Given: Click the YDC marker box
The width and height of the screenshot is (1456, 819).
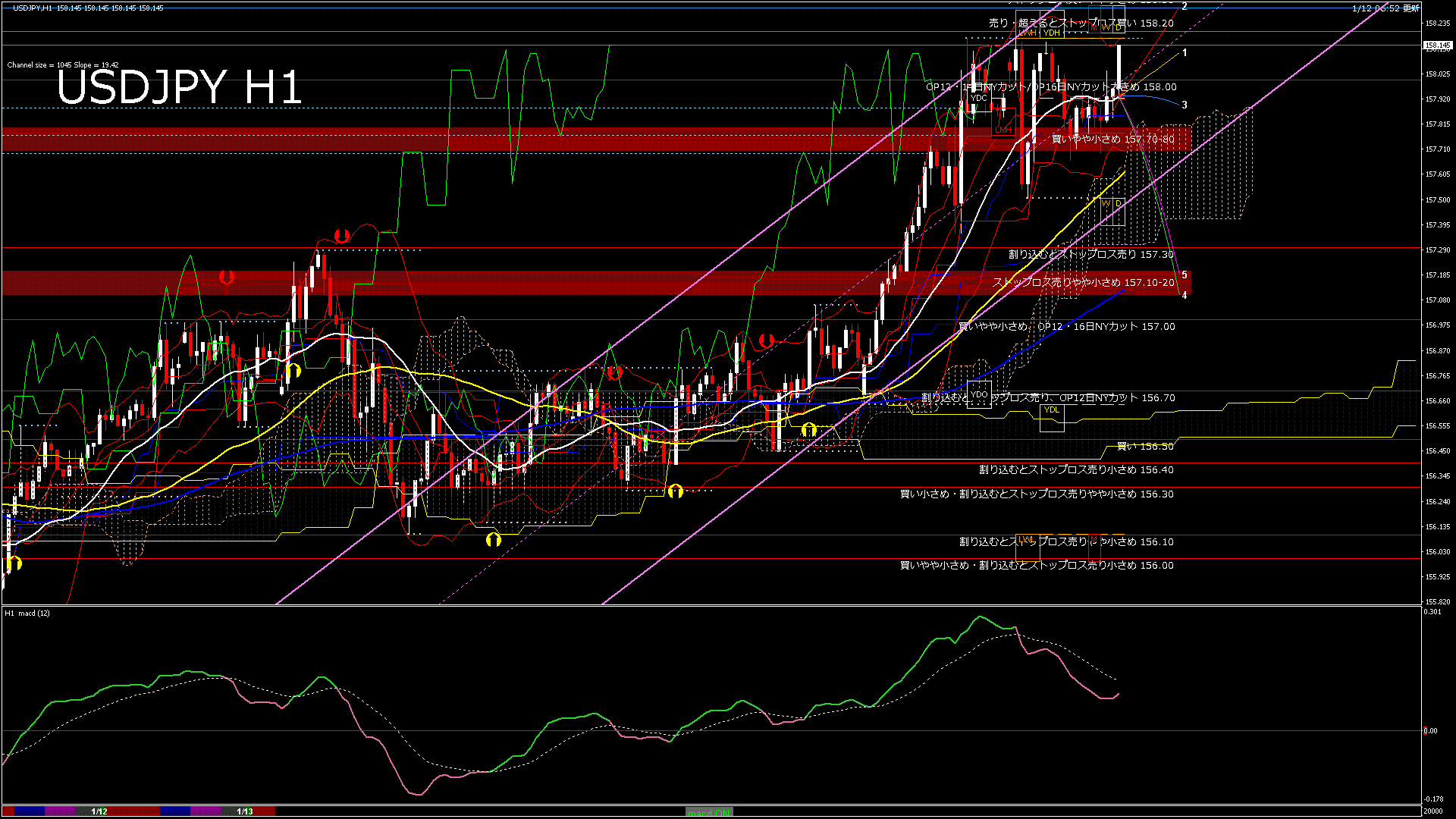Looking at the screenshot, I should pyautogui.click(x=979, y=98).
